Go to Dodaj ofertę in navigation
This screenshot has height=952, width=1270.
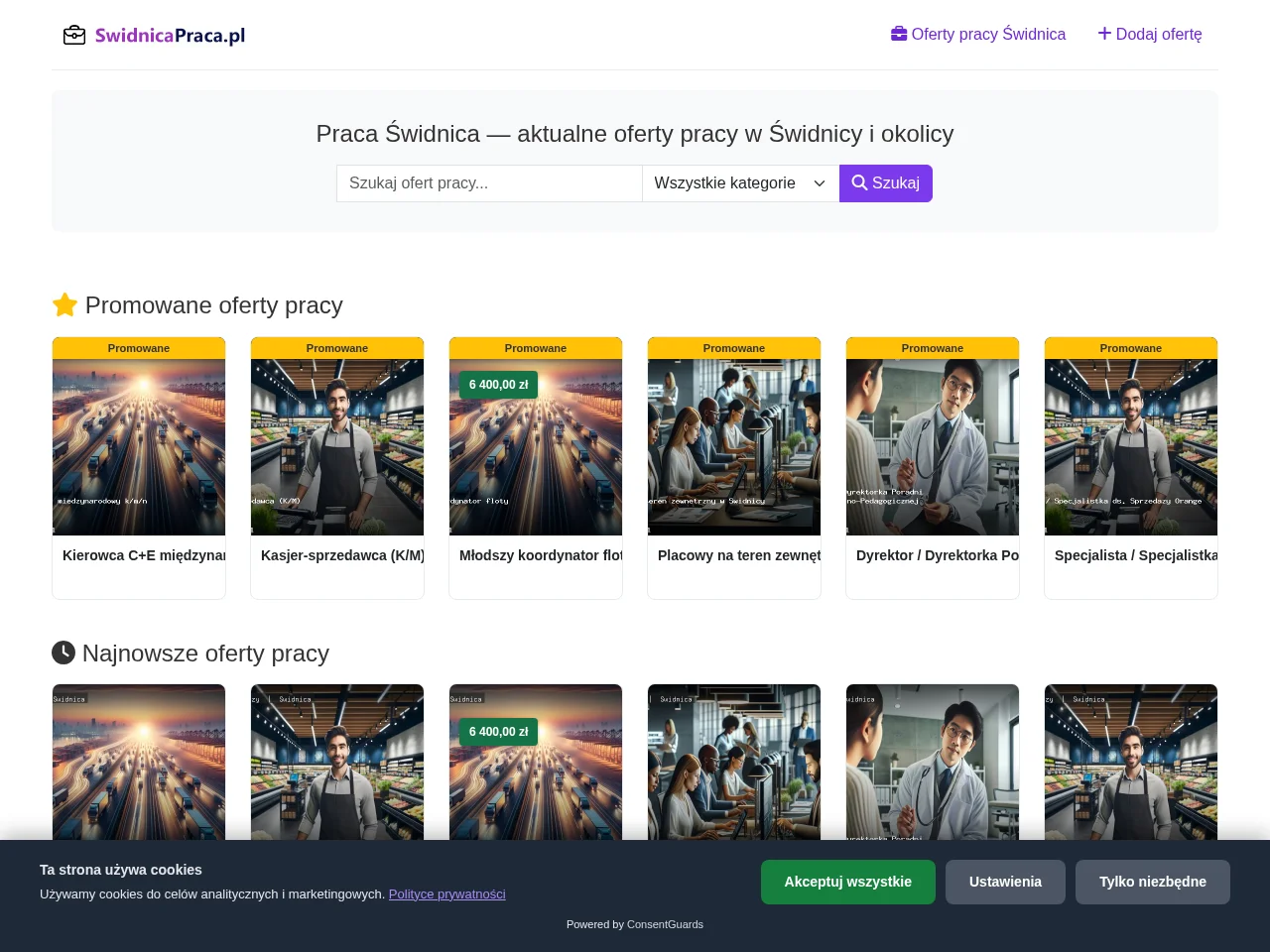[x=1150, y=34]
